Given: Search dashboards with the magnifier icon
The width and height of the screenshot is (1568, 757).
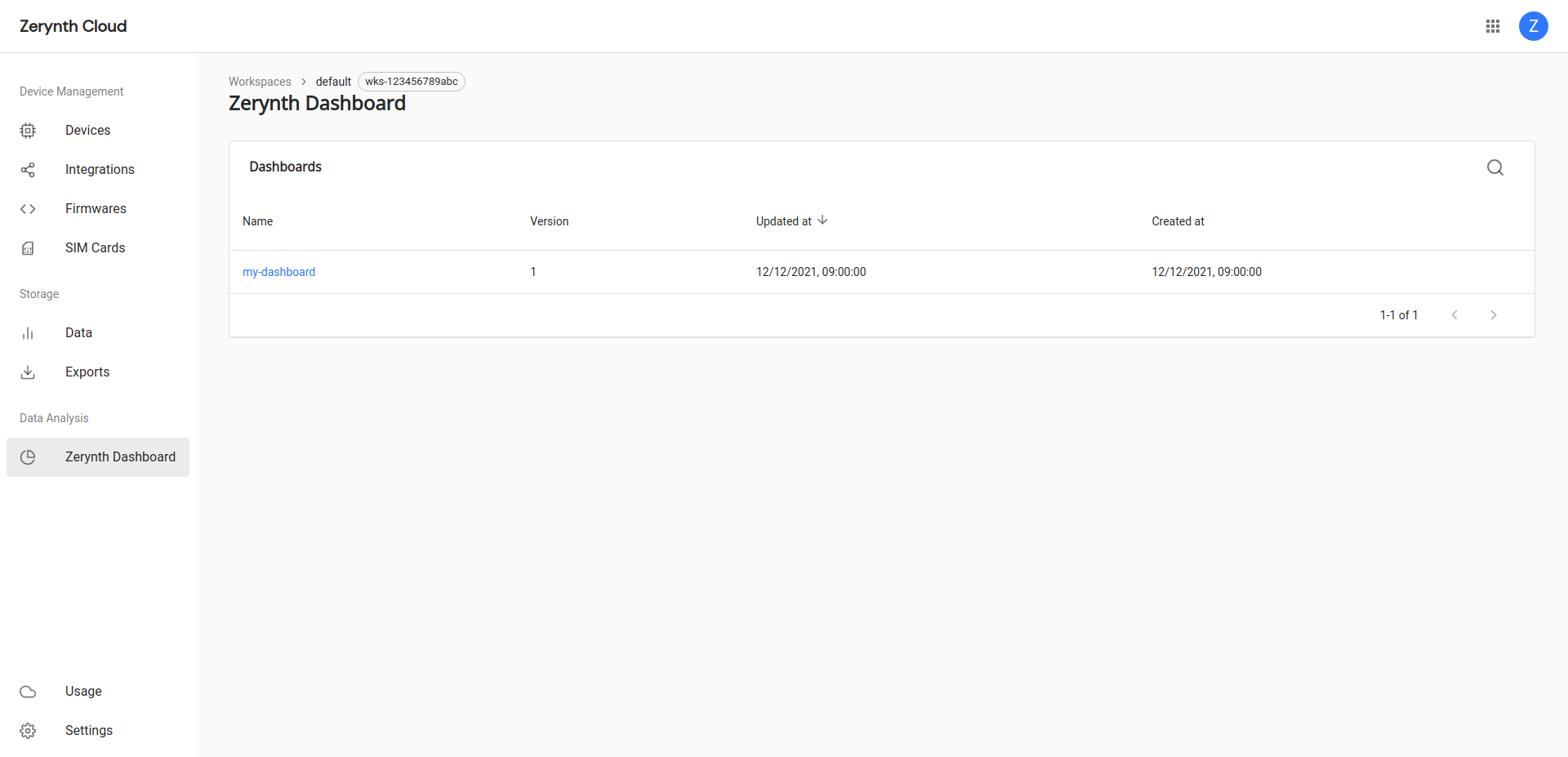Looking at the screenshot, I should tap(1495, 167).
